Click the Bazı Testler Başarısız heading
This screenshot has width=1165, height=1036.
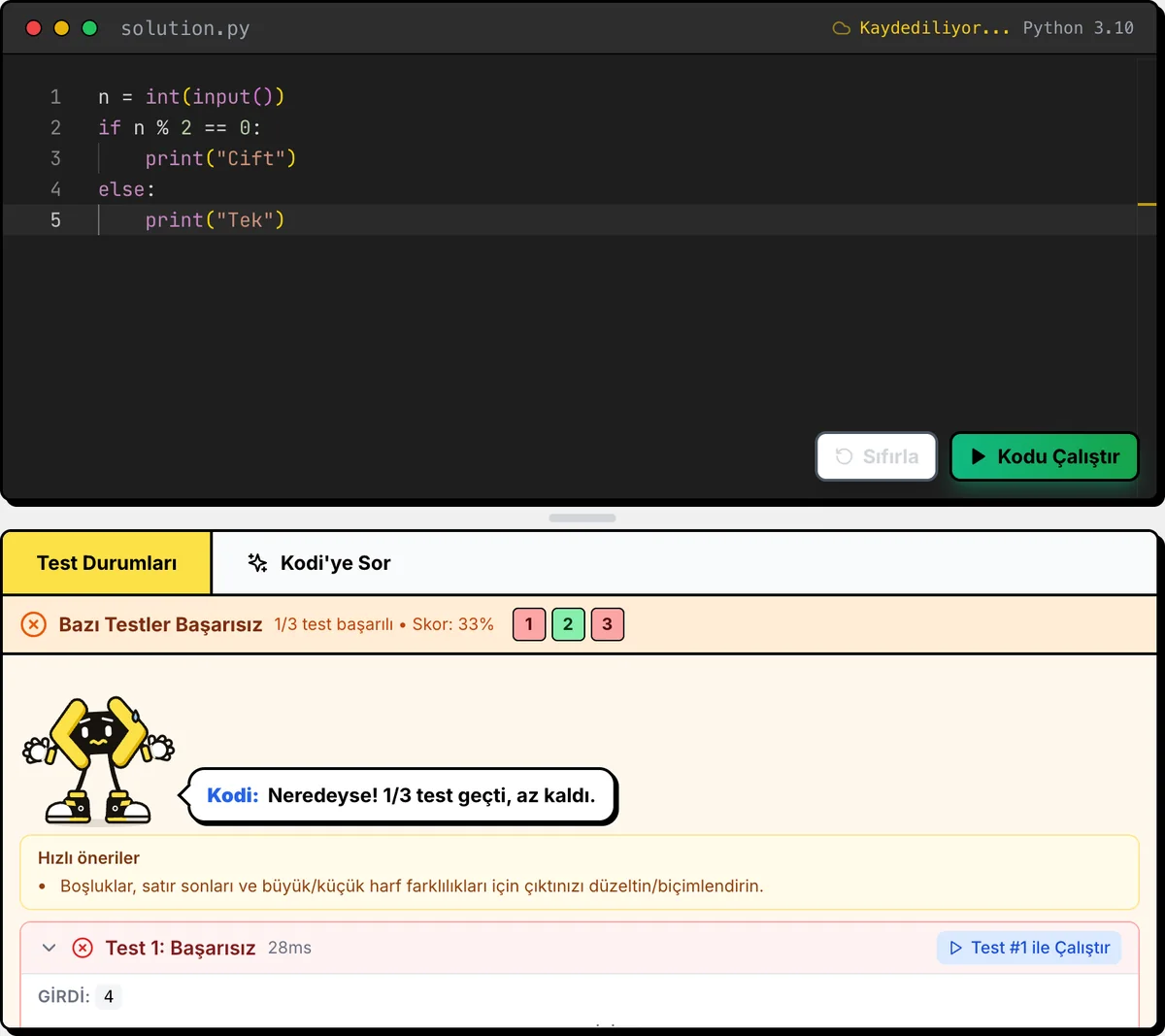coord(160,624)
